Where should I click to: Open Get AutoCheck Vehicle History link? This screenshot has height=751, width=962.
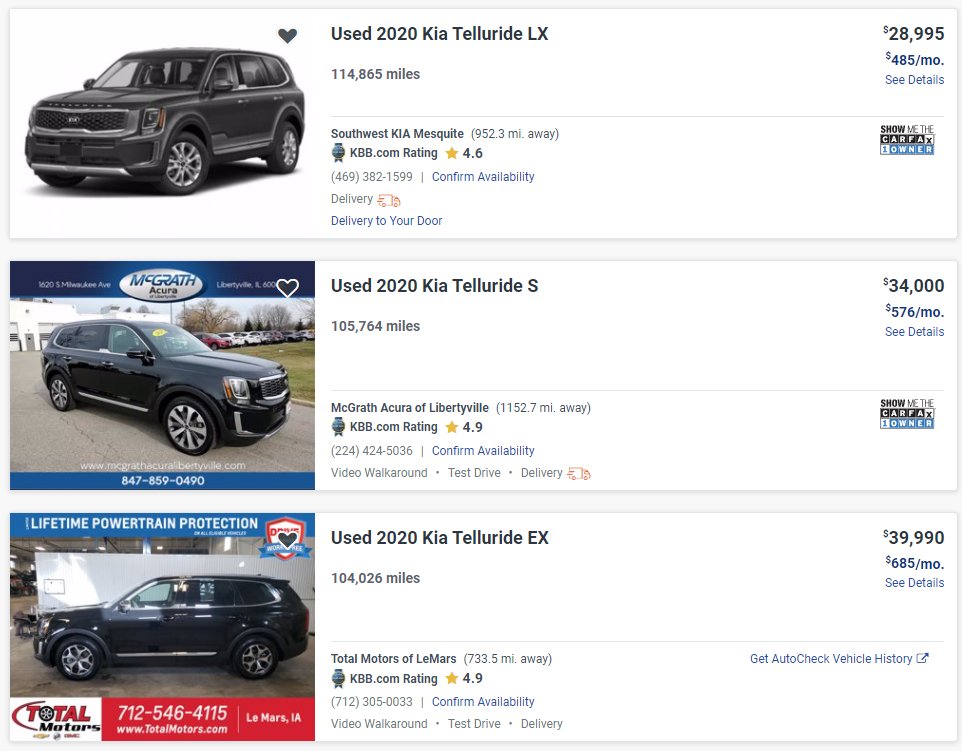coord(831,659)
